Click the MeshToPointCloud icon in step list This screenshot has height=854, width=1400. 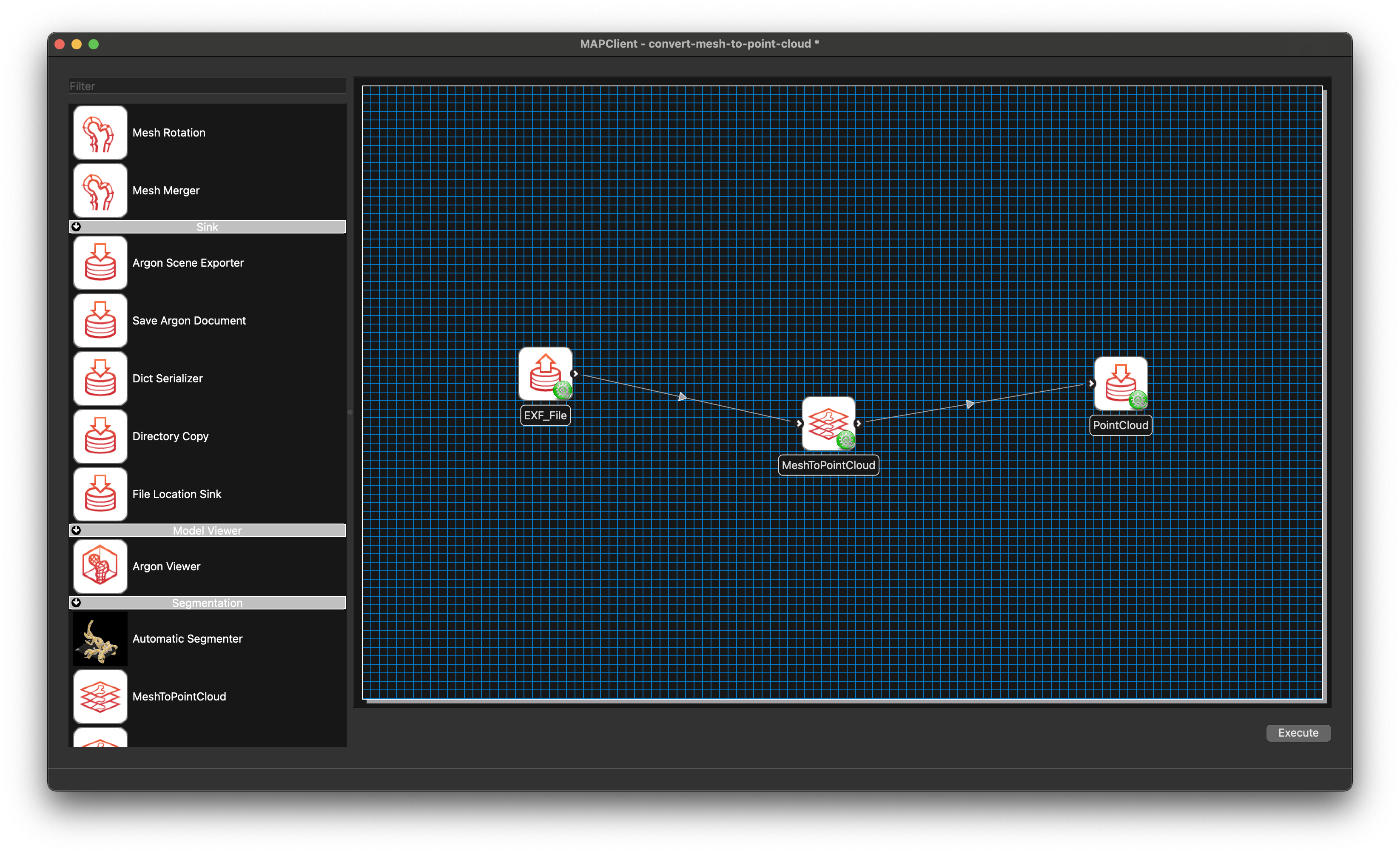click(100, 697)
